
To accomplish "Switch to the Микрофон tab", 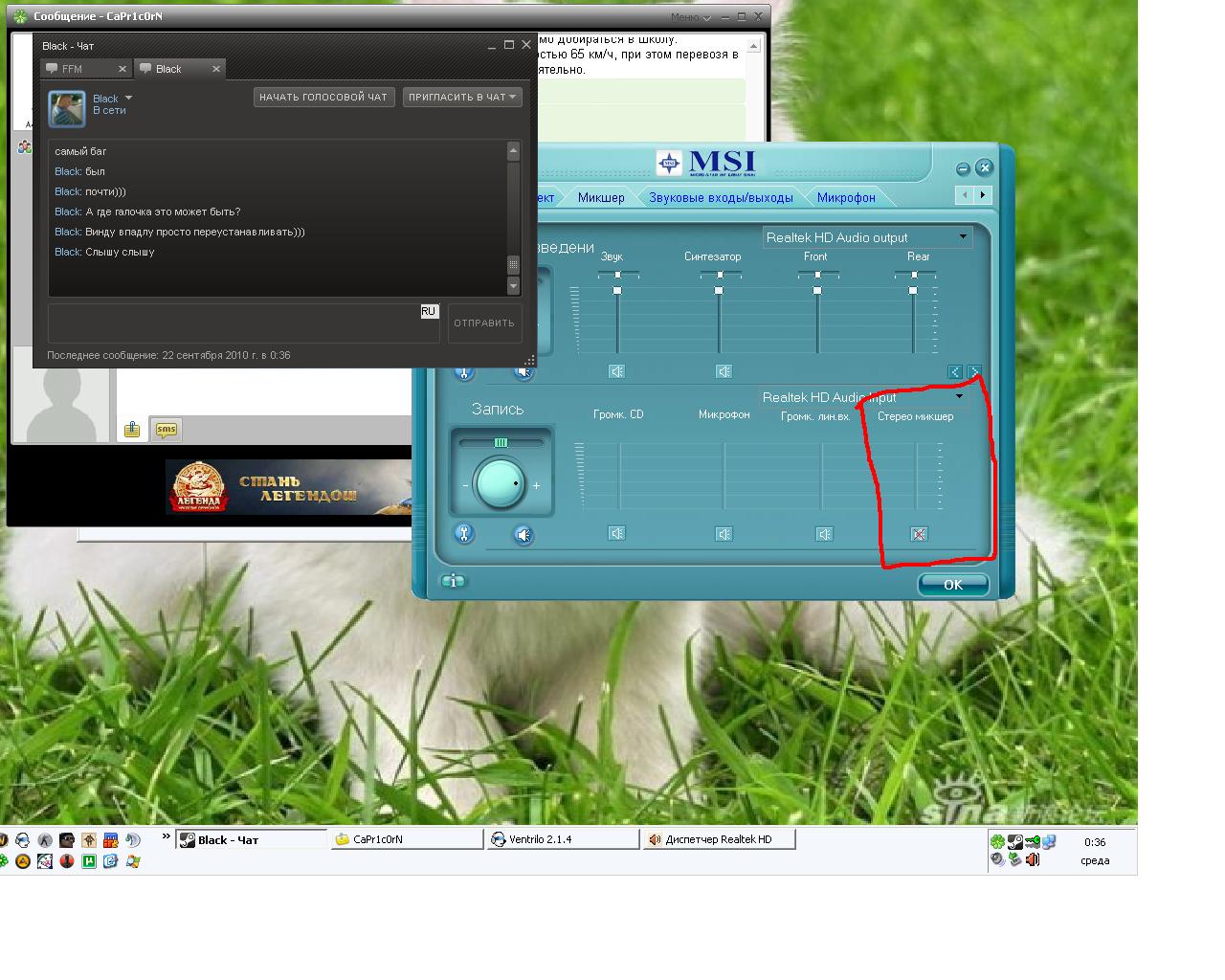I will 846,197.
